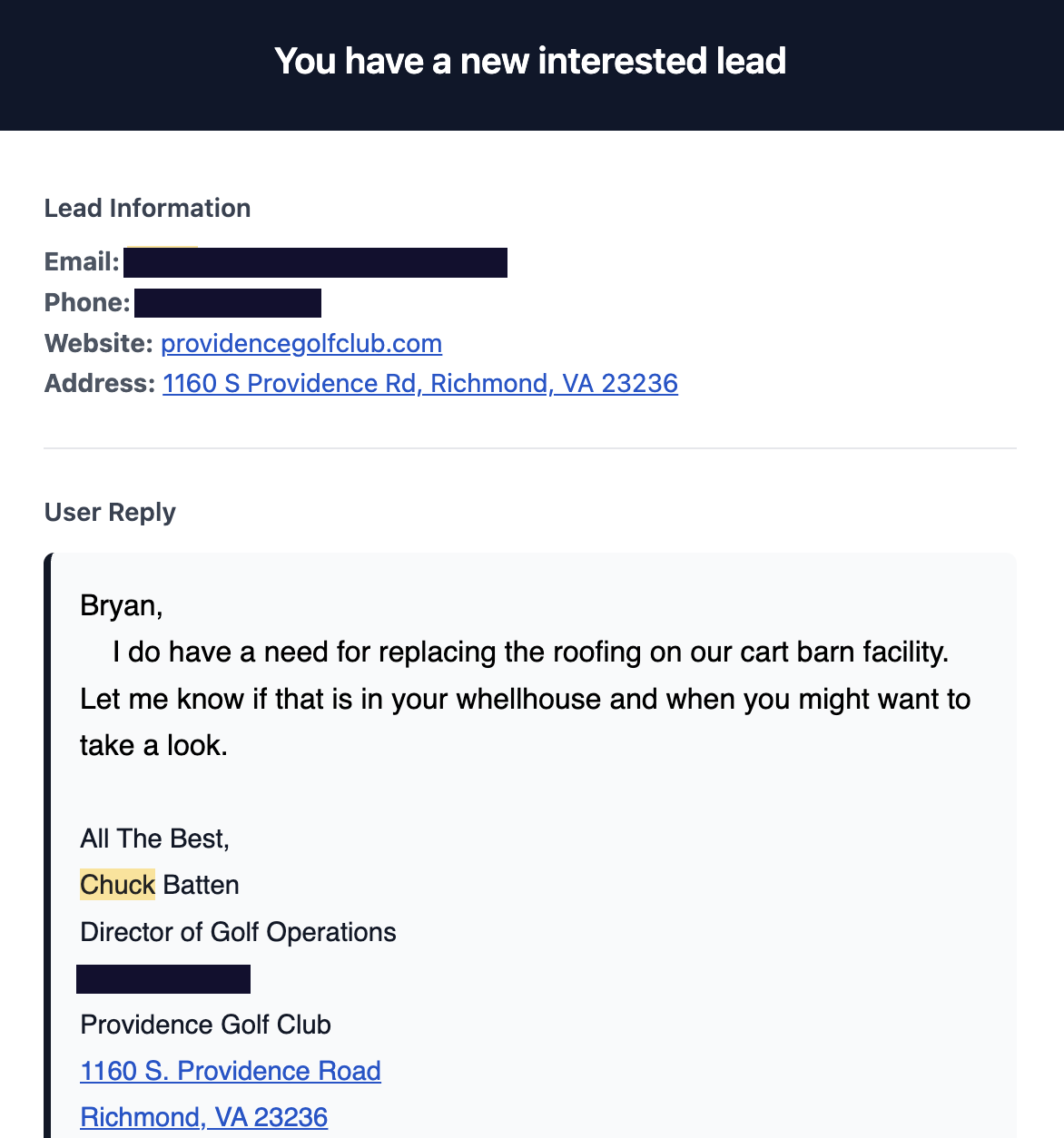Click the redacted email address block
The image size is (1064, 1138).
point(315,262)
